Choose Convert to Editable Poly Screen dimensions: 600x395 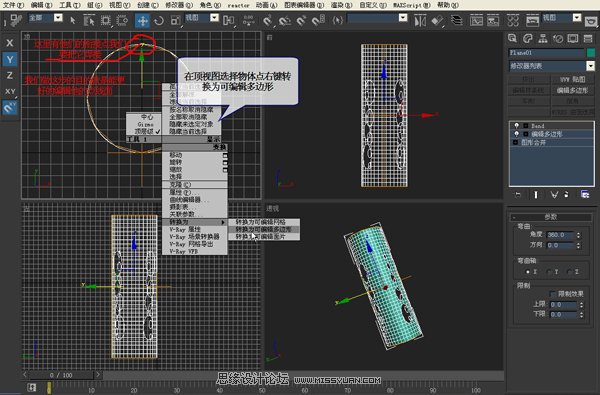tap(264, 229)
